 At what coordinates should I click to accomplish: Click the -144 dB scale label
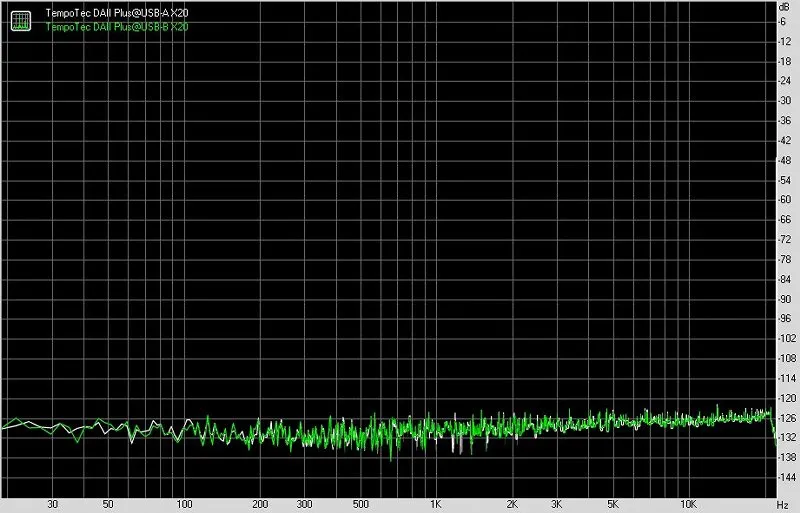[786, 477]
